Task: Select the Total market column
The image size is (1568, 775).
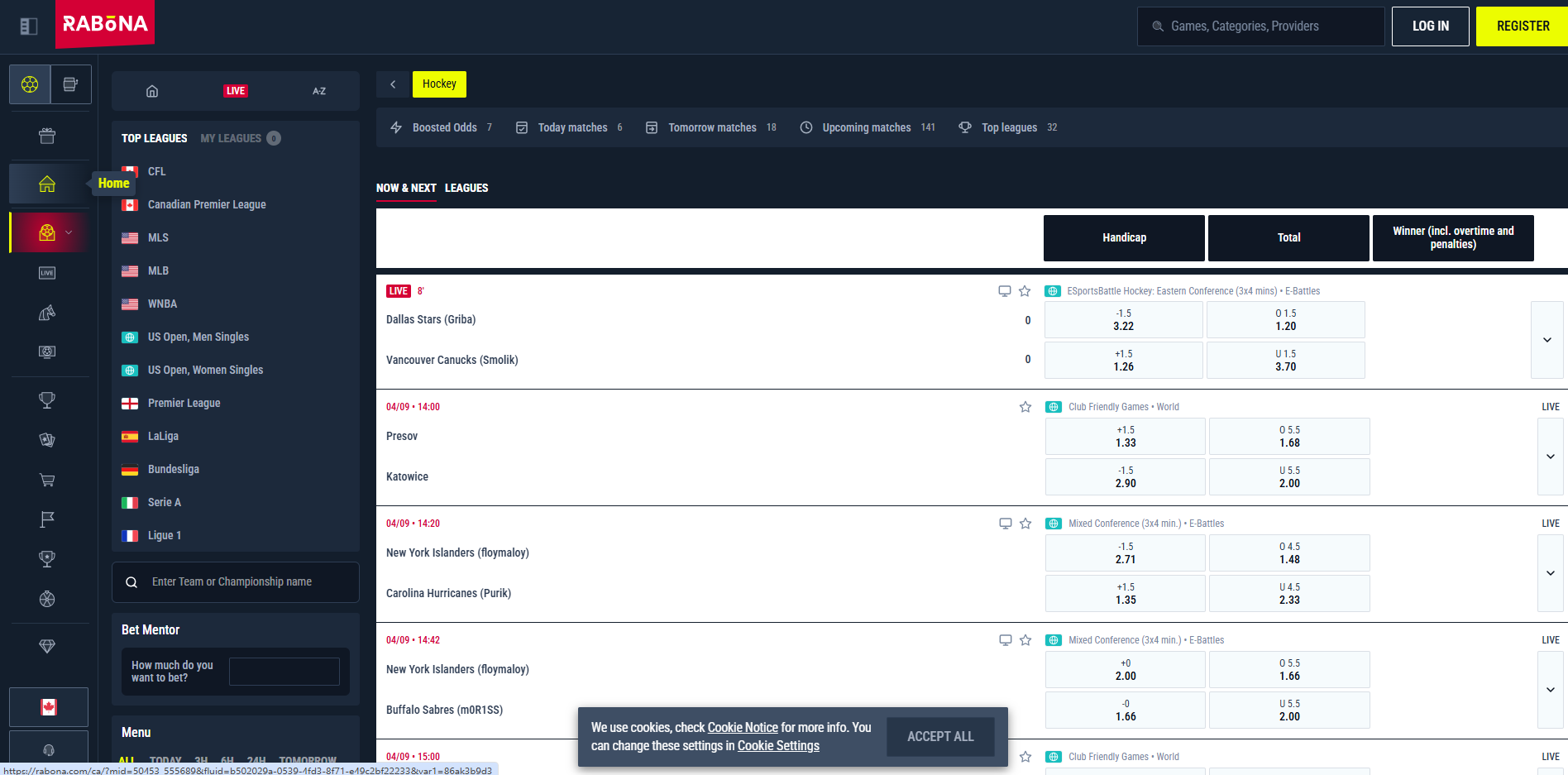Action: pyautogui.click(x=1288, y=238)
